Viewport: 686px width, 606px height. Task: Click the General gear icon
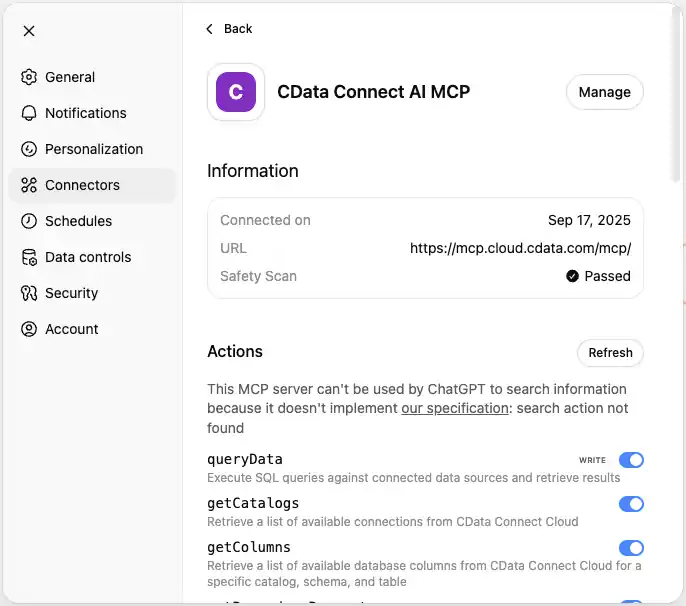coord(29,77)
